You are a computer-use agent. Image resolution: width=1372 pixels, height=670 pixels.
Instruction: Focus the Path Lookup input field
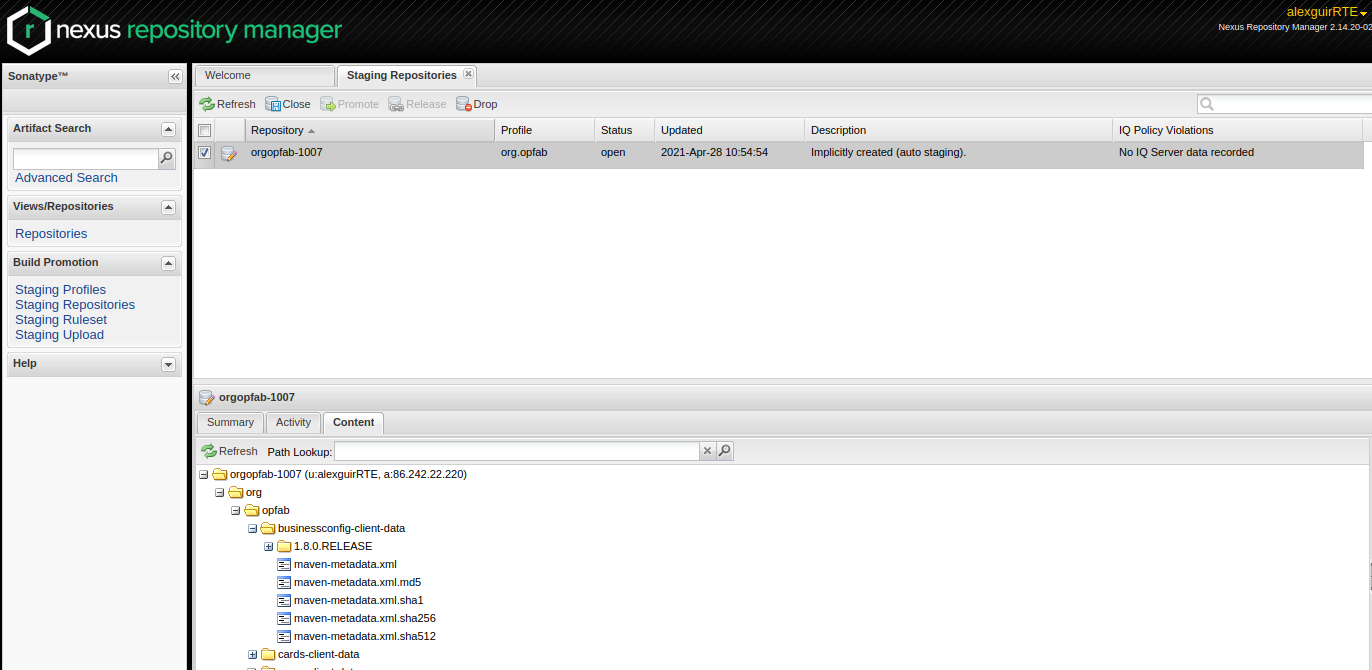click(x=517, y=451)
